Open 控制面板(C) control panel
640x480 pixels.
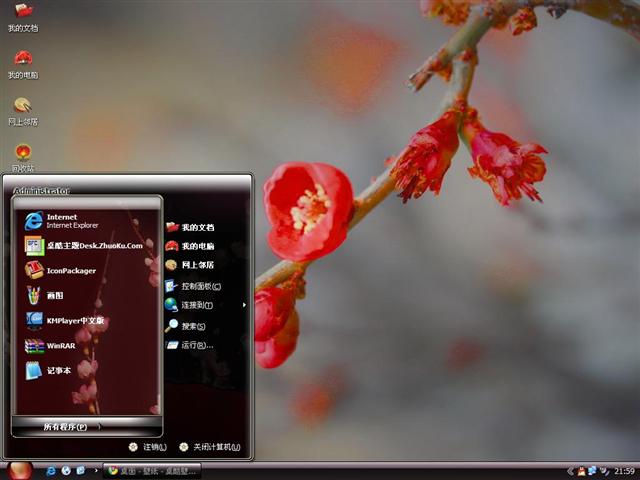tap(193, 286)
